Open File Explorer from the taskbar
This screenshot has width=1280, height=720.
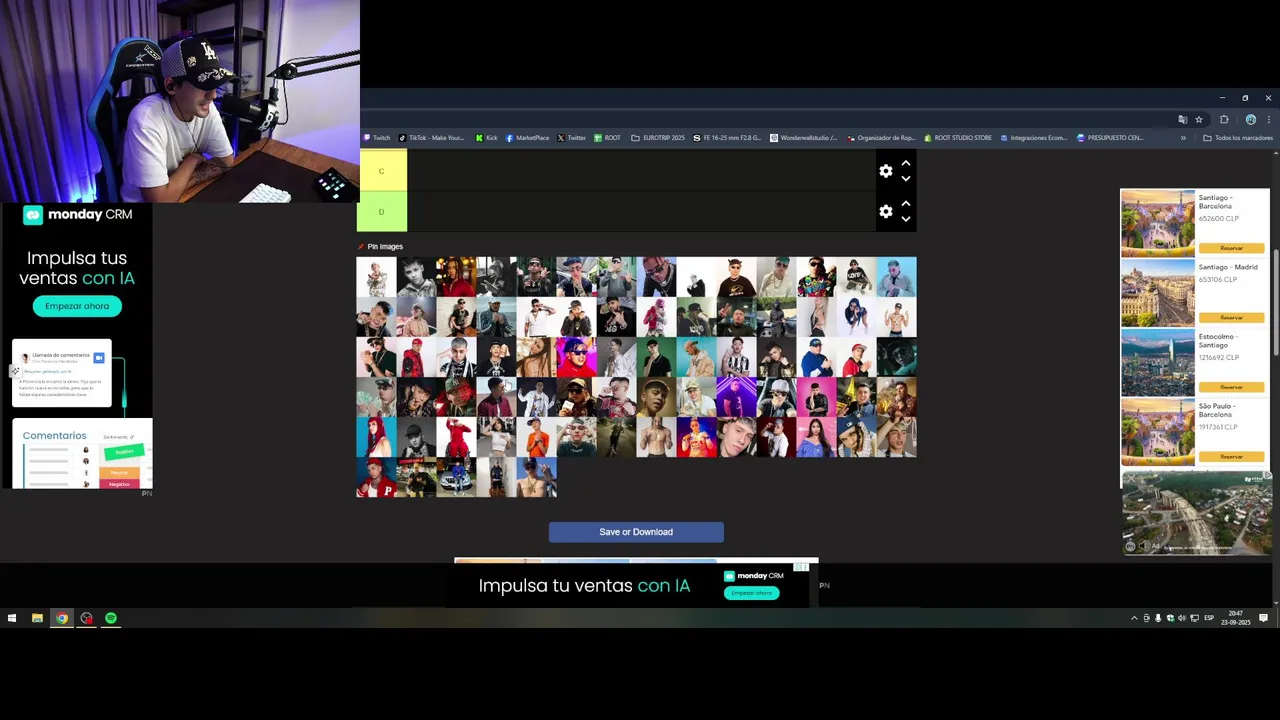pos(37,618)
